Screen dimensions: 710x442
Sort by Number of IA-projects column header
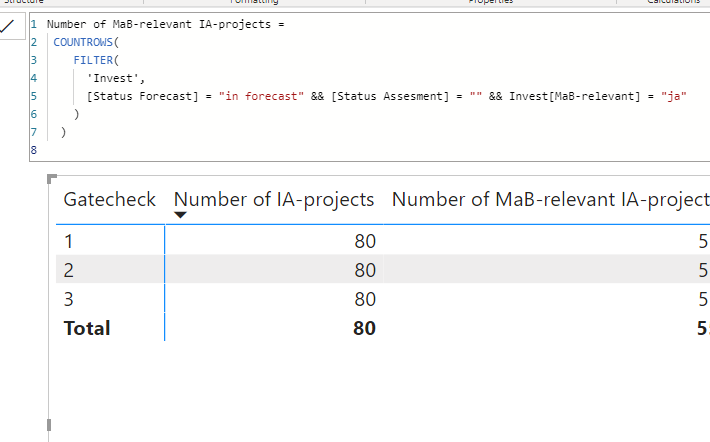pos(274,199)
